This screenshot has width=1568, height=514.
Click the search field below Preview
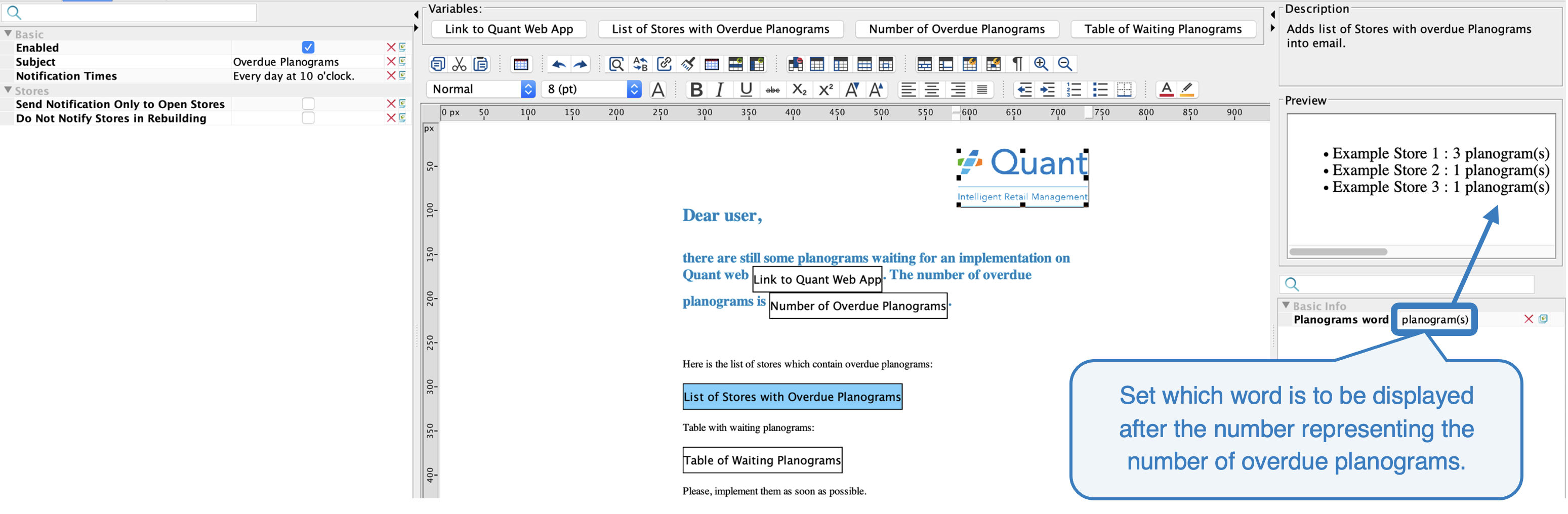coord(1407,284)
